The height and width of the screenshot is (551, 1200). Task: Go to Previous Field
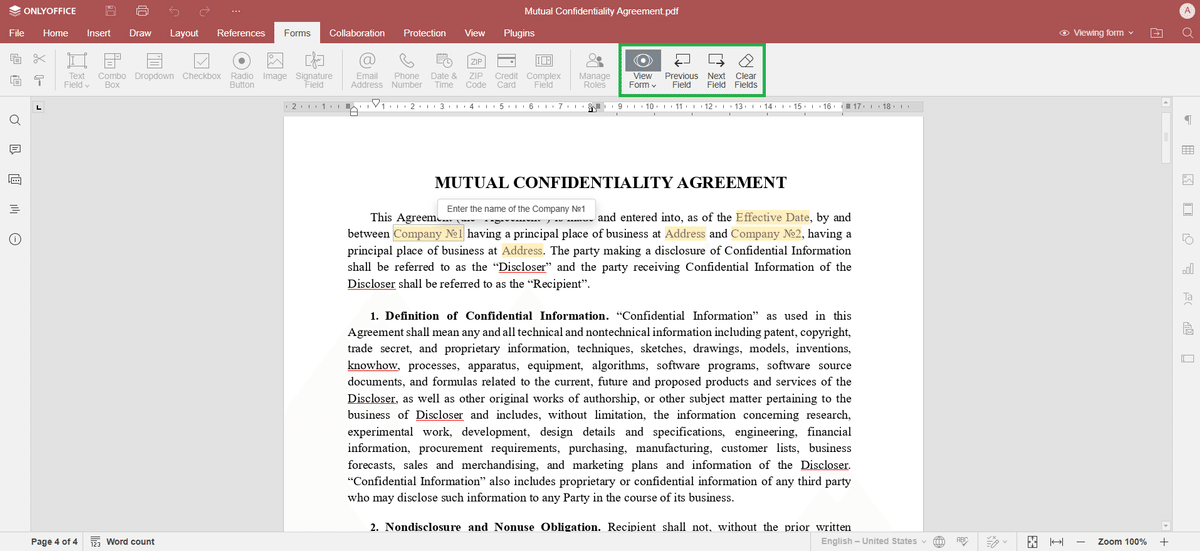[x=682, y=70]
